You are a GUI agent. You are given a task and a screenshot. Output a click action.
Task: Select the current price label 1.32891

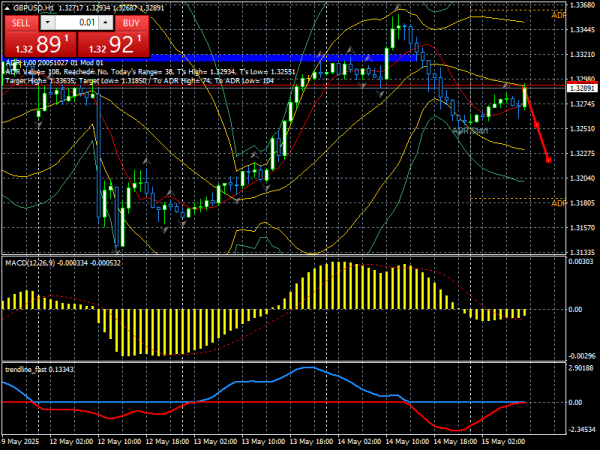(582, 88)
